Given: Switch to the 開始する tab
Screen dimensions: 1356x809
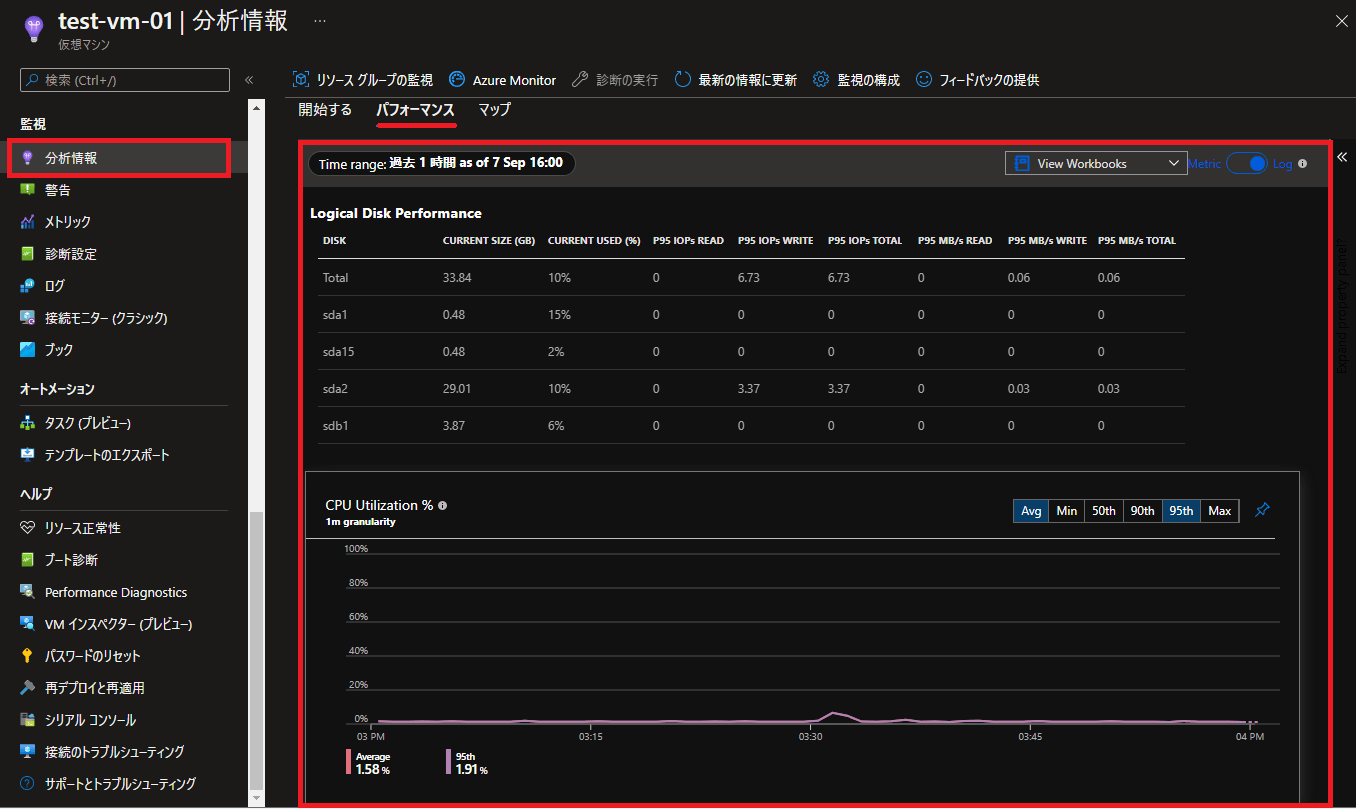Looking at the screenshot, I should click(x=325, y=110).
